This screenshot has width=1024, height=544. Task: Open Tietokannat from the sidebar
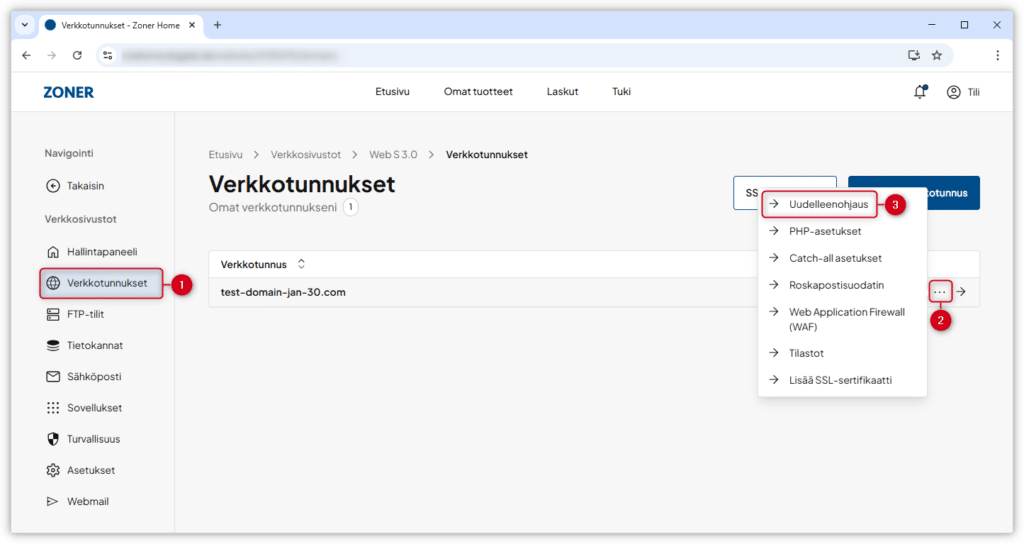pyautogui.click(x=94, y=345)
